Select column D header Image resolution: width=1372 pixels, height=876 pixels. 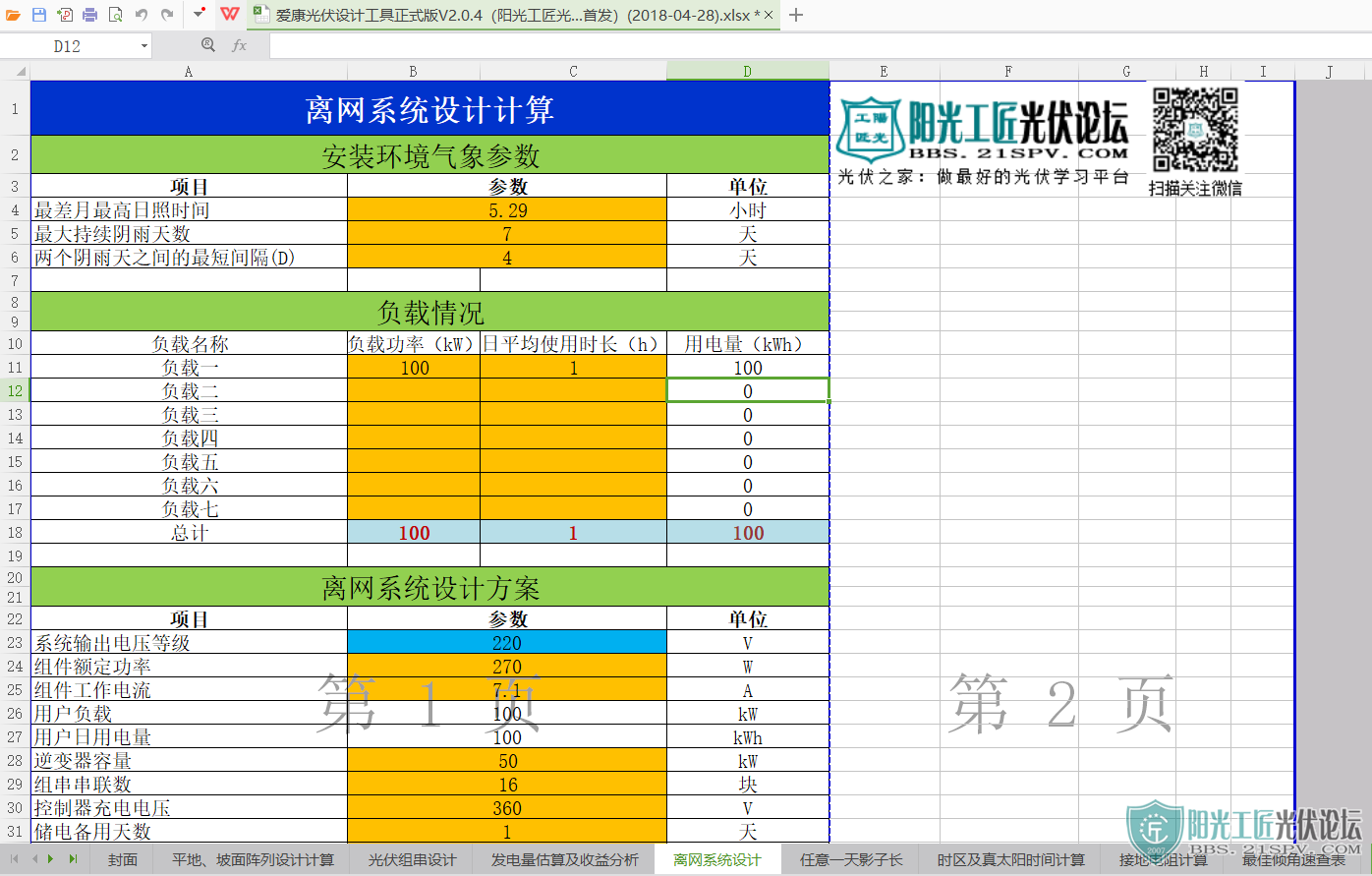748,71
